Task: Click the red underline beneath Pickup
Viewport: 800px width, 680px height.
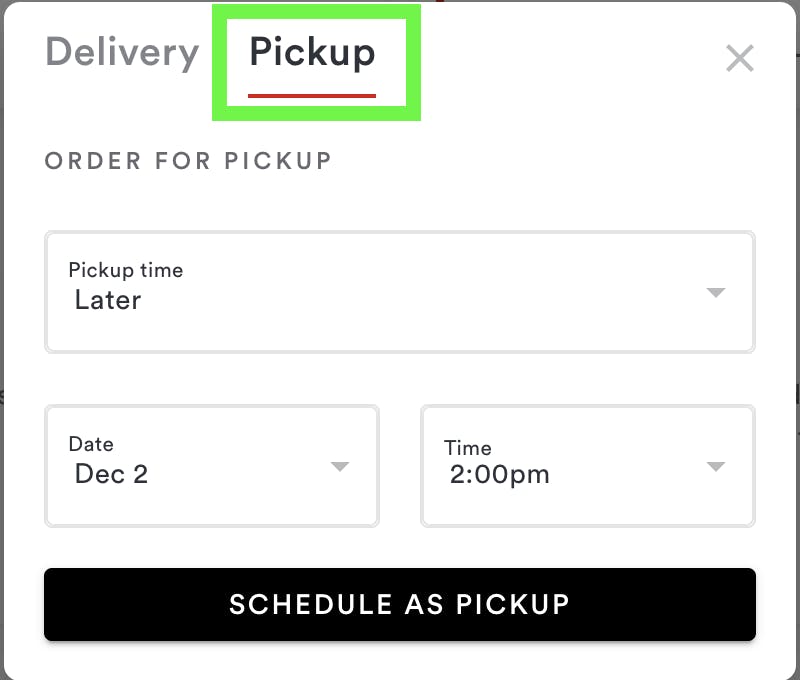Action: coord(312,96)
